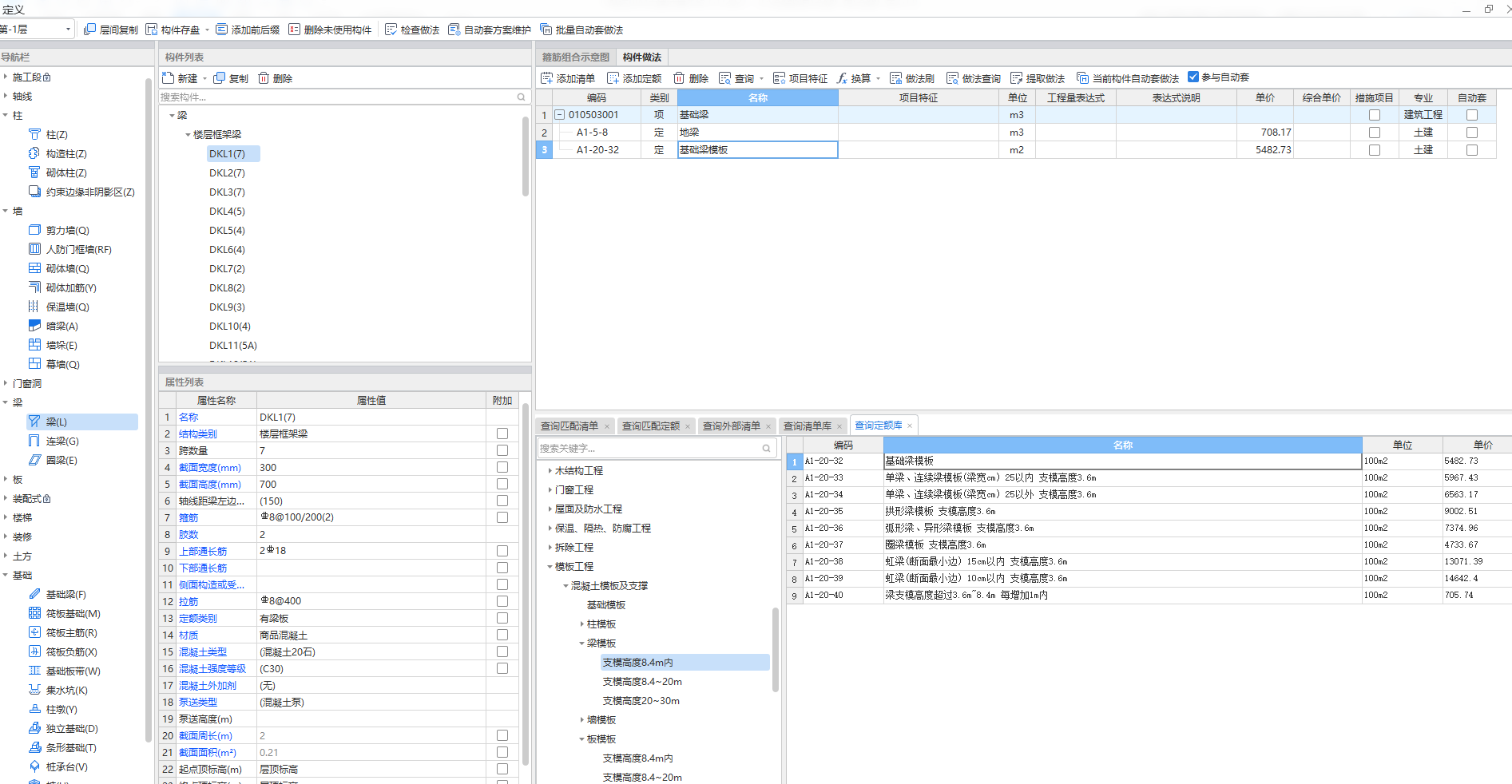Click 查询 tool in 构件做法 toolbar
This screenshot has height=784, width=1512.
pos(736,78)
